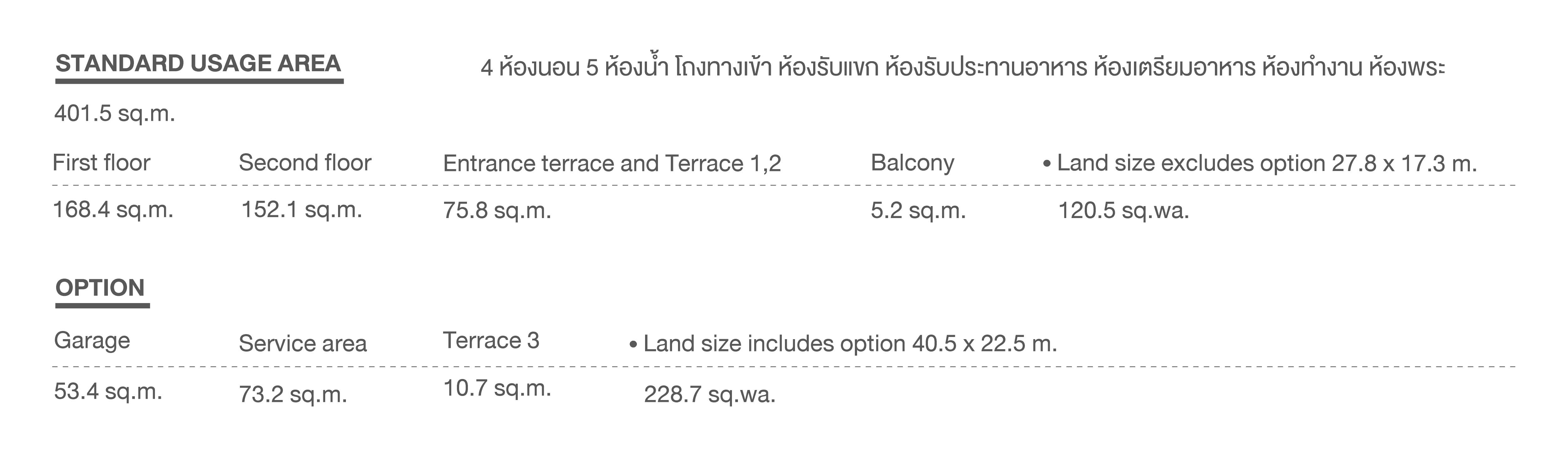Click Entrance terrace and Terrace 1,2 label
Image resolution: width=1568 pixels, height=459 pixels.
(612, 164)
